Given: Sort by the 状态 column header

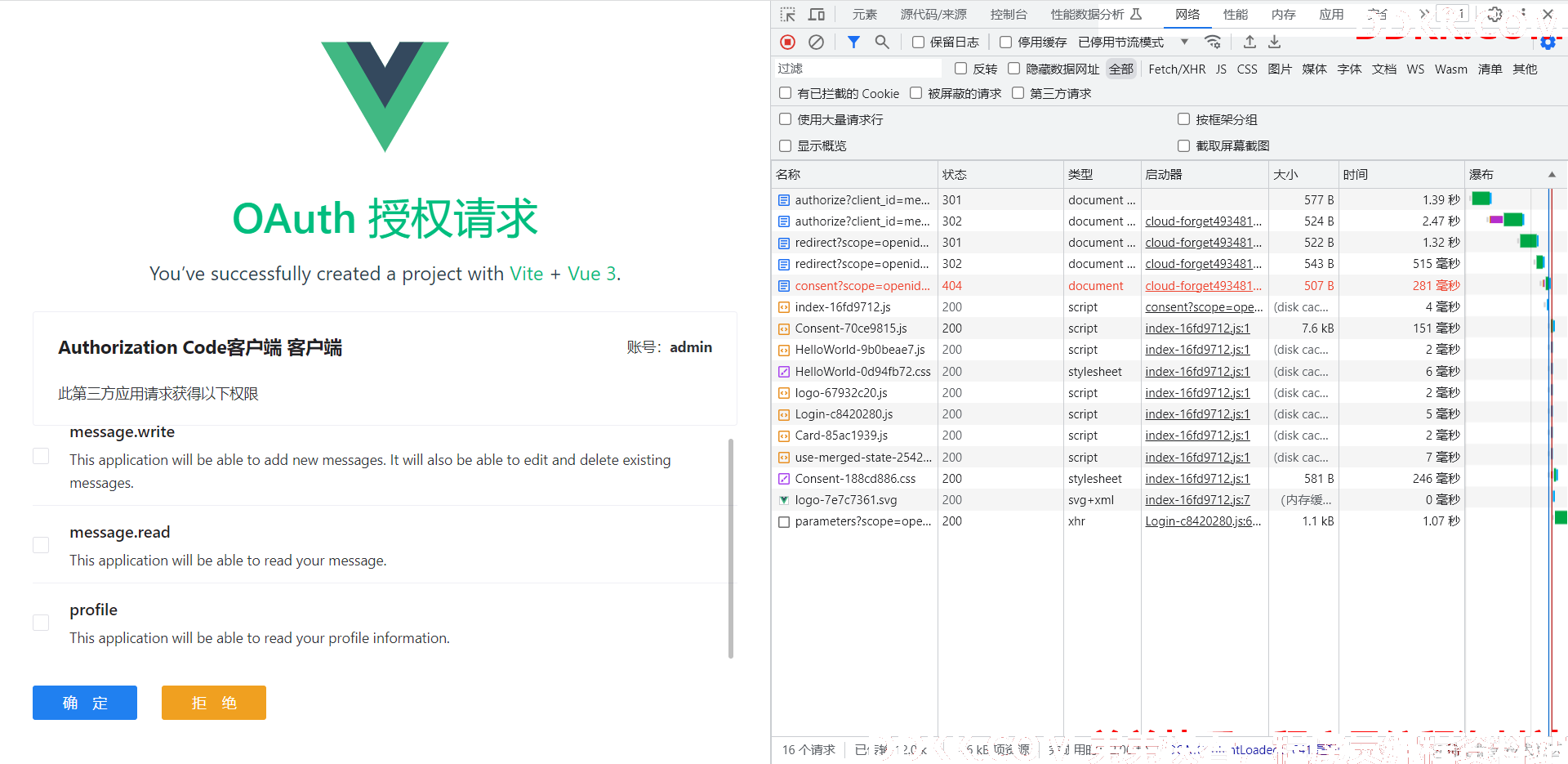Looking at the screenshot, I should click(1000, 174).
